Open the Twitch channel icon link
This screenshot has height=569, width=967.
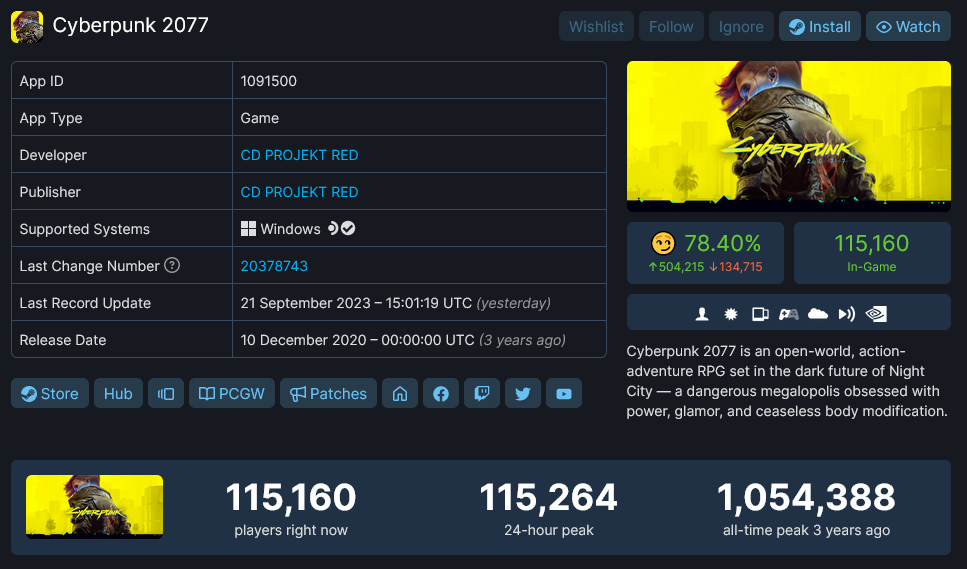(x=482, y=393)
